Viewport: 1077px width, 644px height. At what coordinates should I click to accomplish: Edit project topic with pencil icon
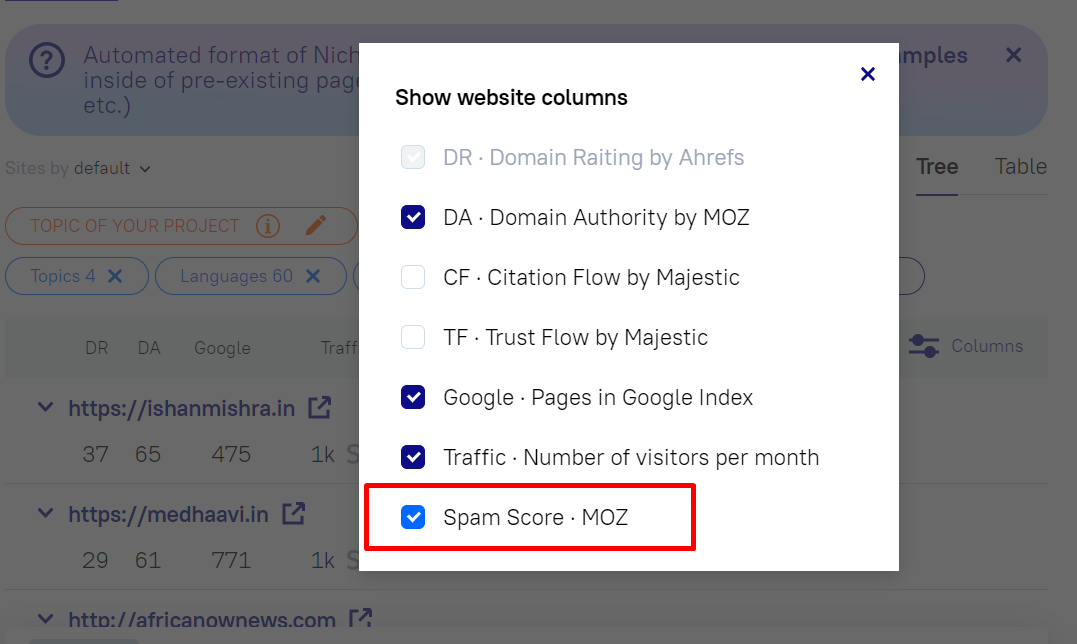316,226
